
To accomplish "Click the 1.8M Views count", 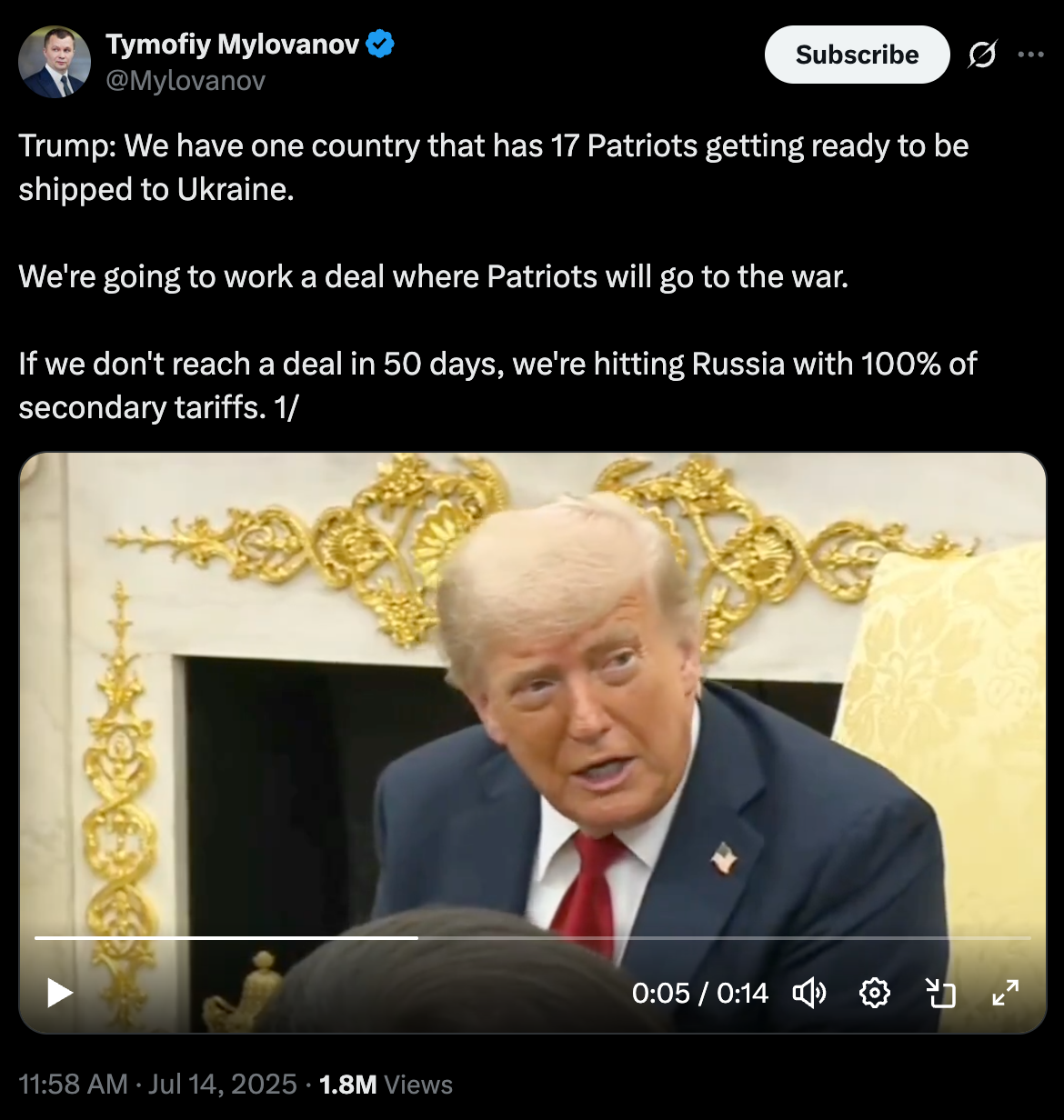I will click(x=386, y=1084).
